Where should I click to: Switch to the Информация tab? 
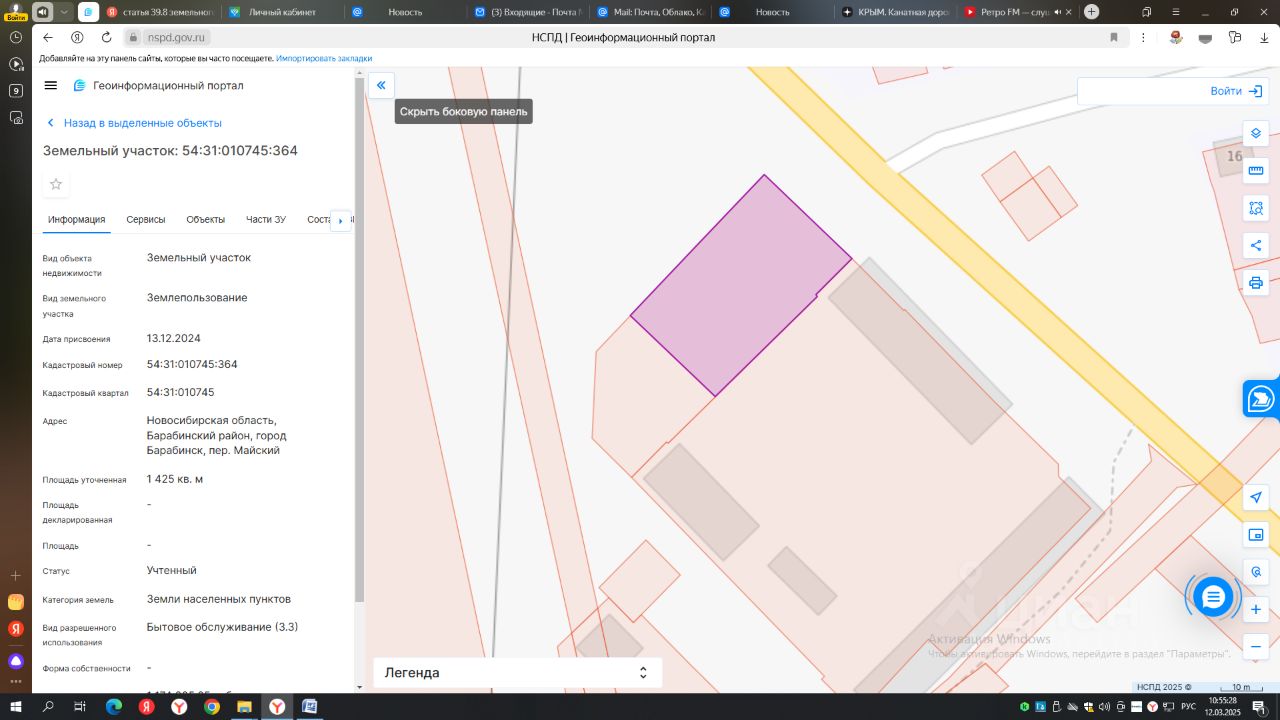pos(77,219)
